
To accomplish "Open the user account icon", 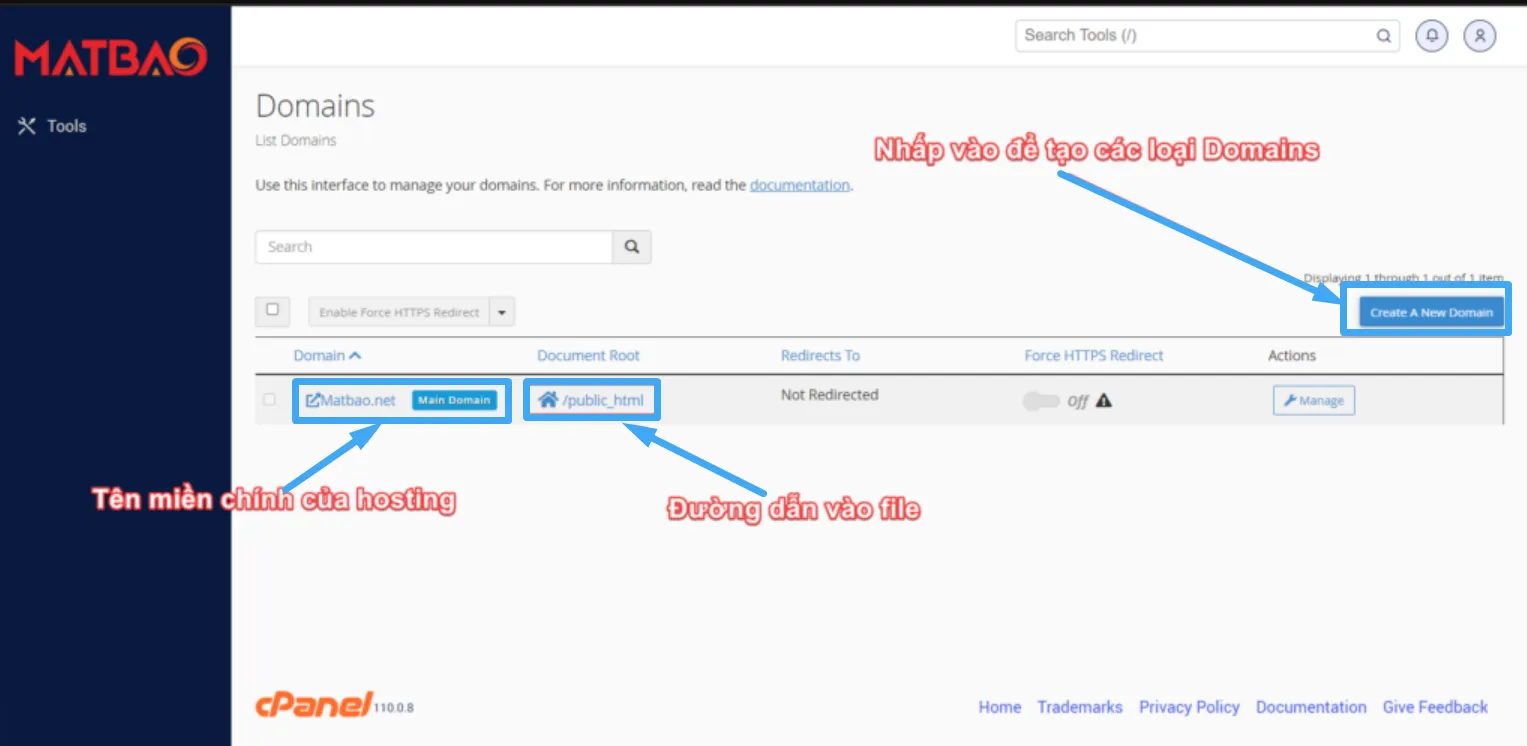I will (x=1480, y=36).
